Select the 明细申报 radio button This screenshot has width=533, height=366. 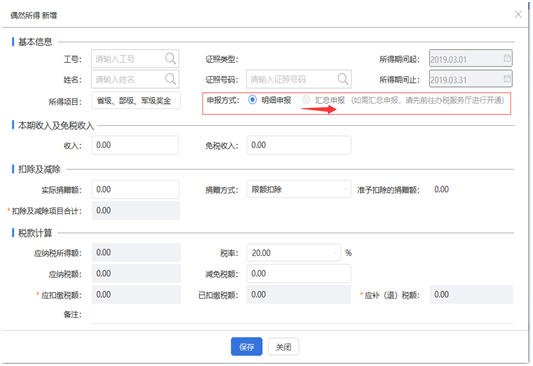[x=252, y=100]
